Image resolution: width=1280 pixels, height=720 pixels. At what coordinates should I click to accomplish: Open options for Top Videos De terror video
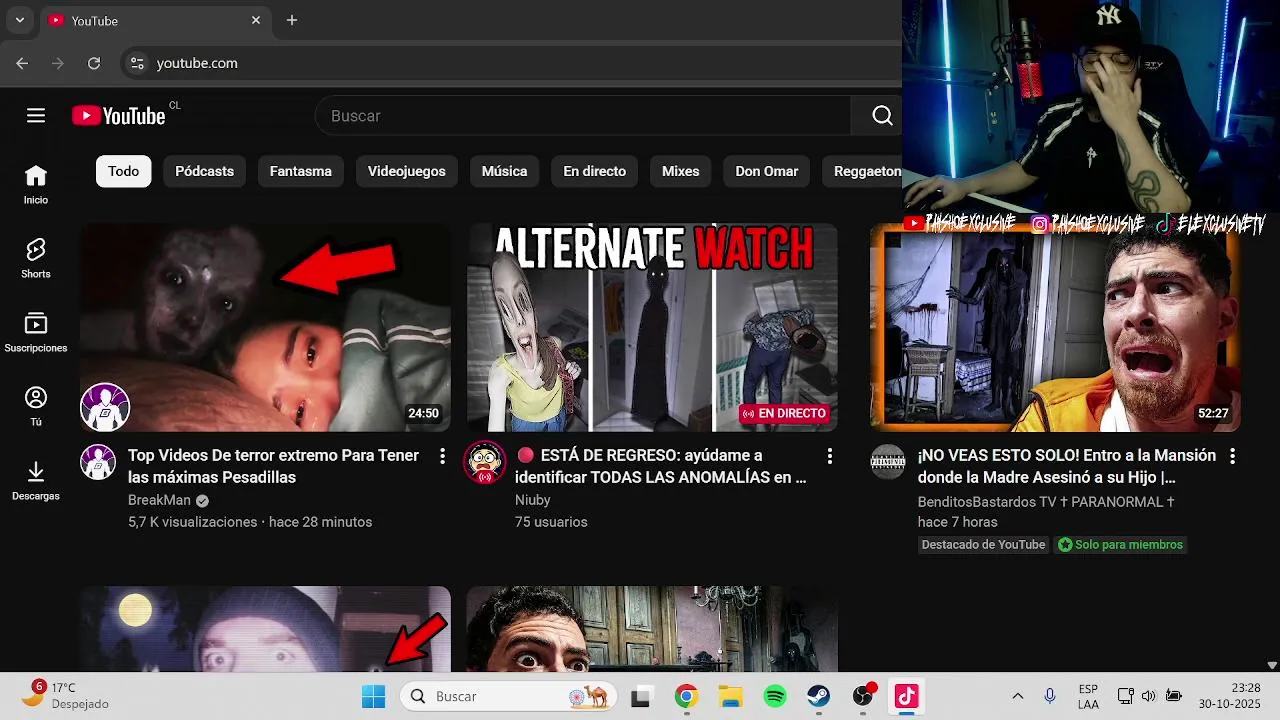442,456
